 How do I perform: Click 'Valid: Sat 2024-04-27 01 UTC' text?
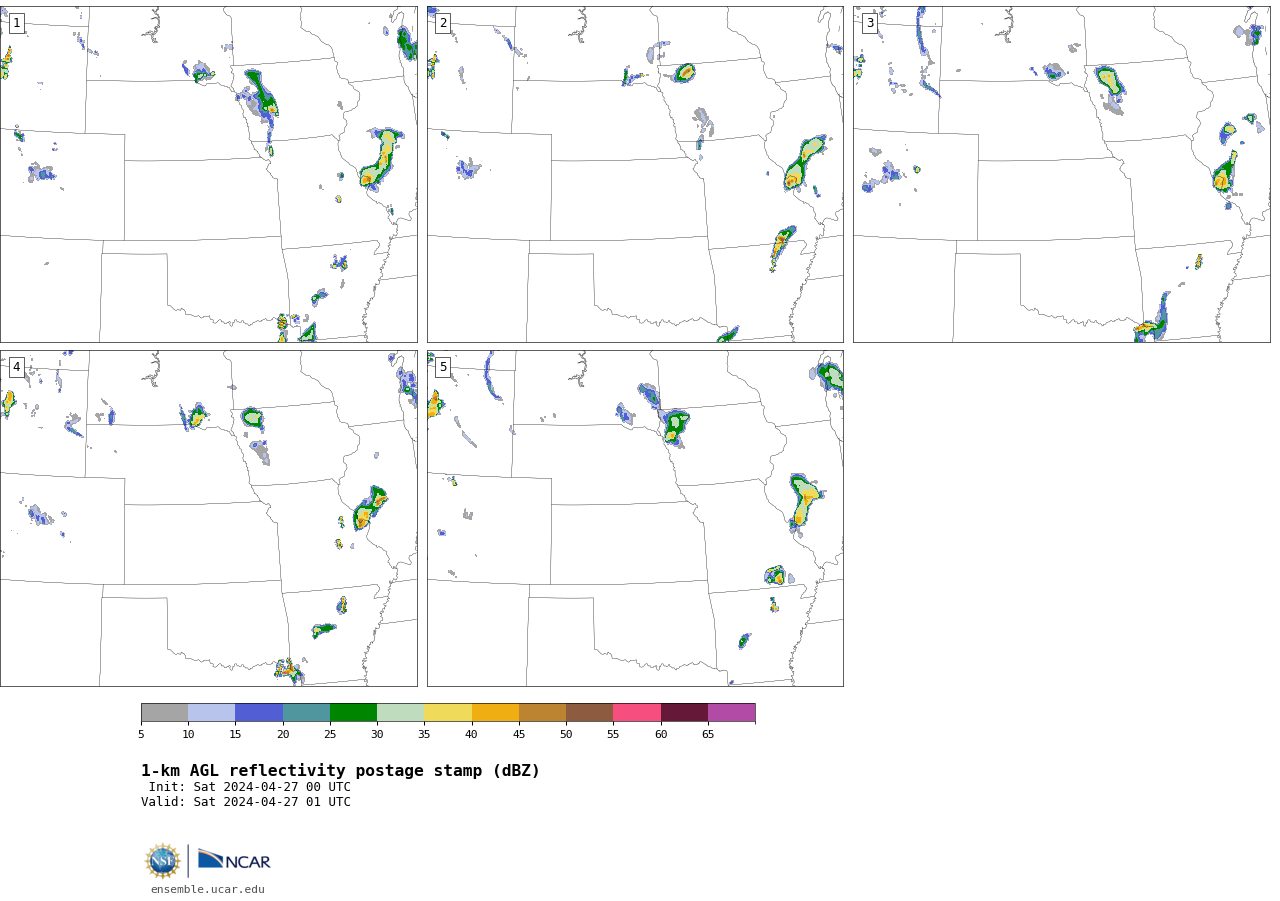click(246, 802)
